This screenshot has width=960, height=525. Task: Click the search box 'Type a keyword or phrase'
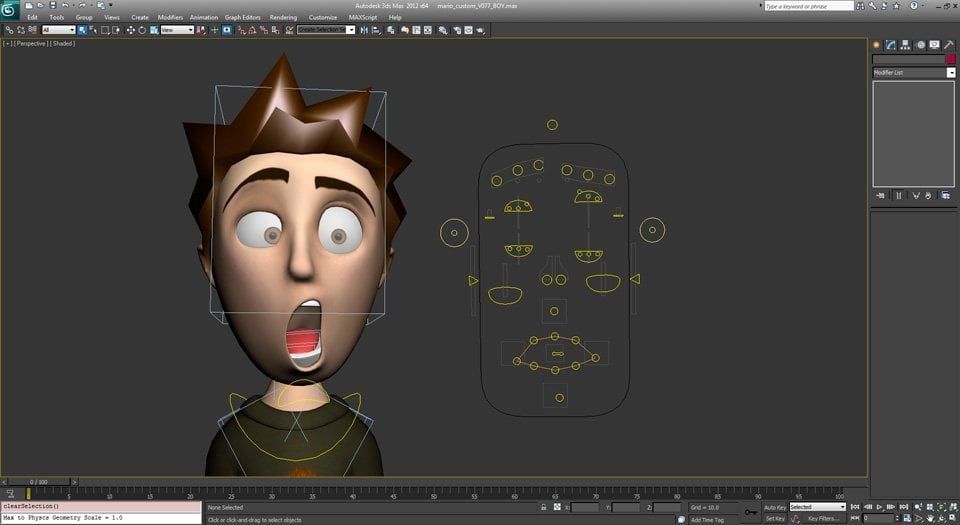[809, 6]
